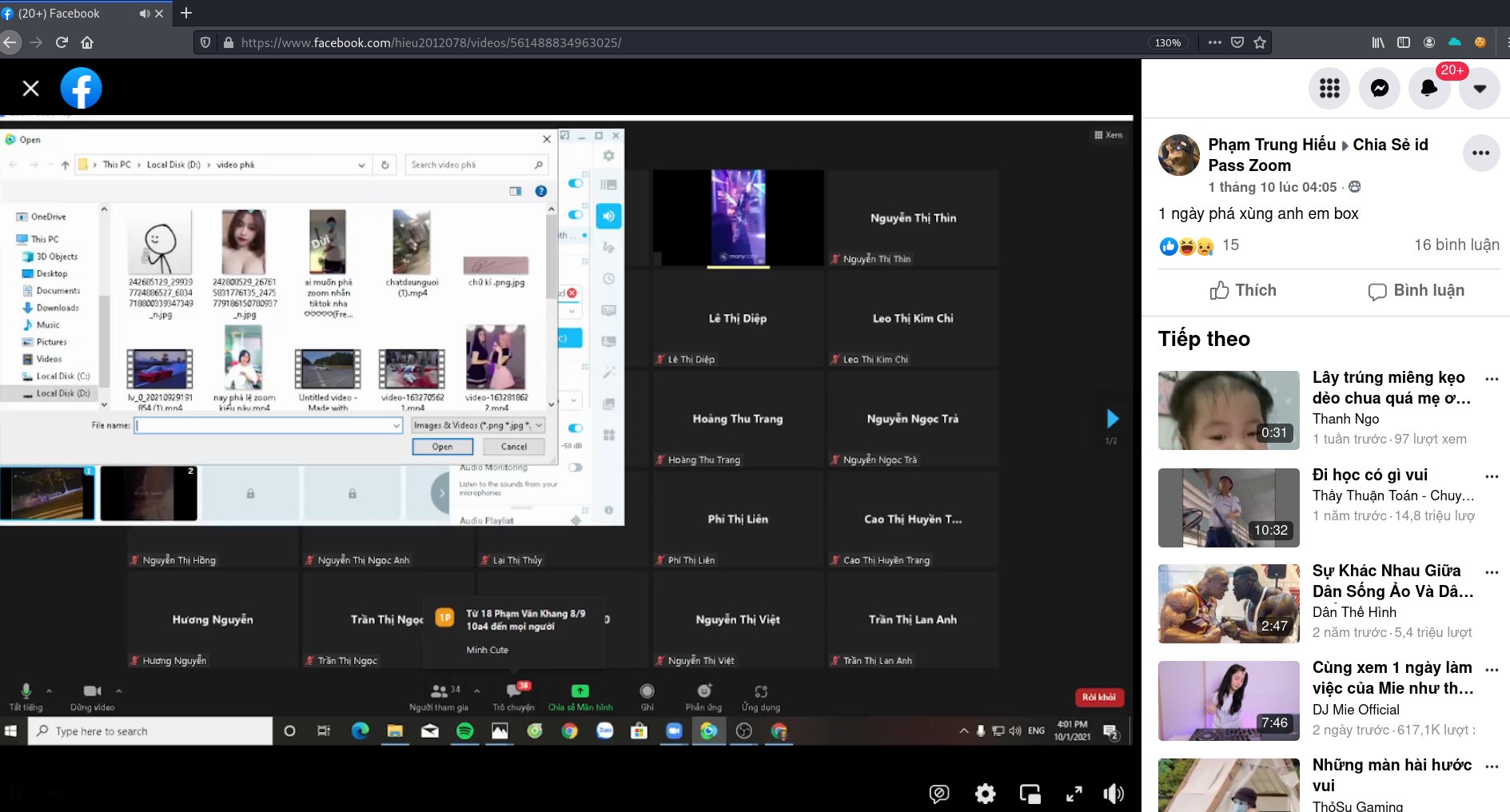This screenshot has height=812, width=1510.
Task: Open Phạm Trung Hiếu's profile avatar
Action: coord(1179,155)
